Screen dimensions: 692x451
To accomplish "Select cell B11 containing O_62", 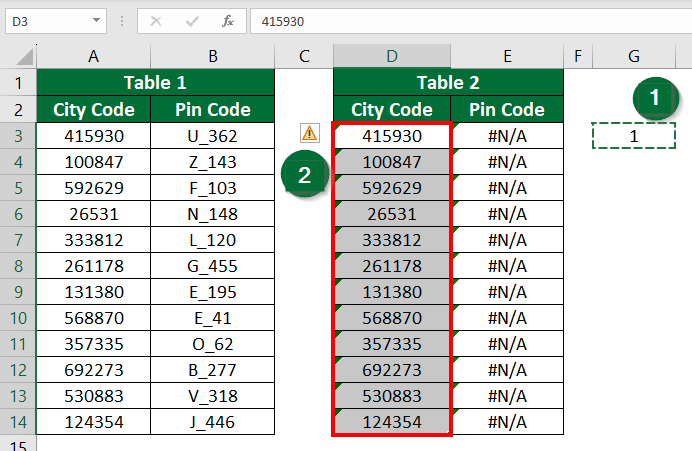I will [x=213, y=344].
